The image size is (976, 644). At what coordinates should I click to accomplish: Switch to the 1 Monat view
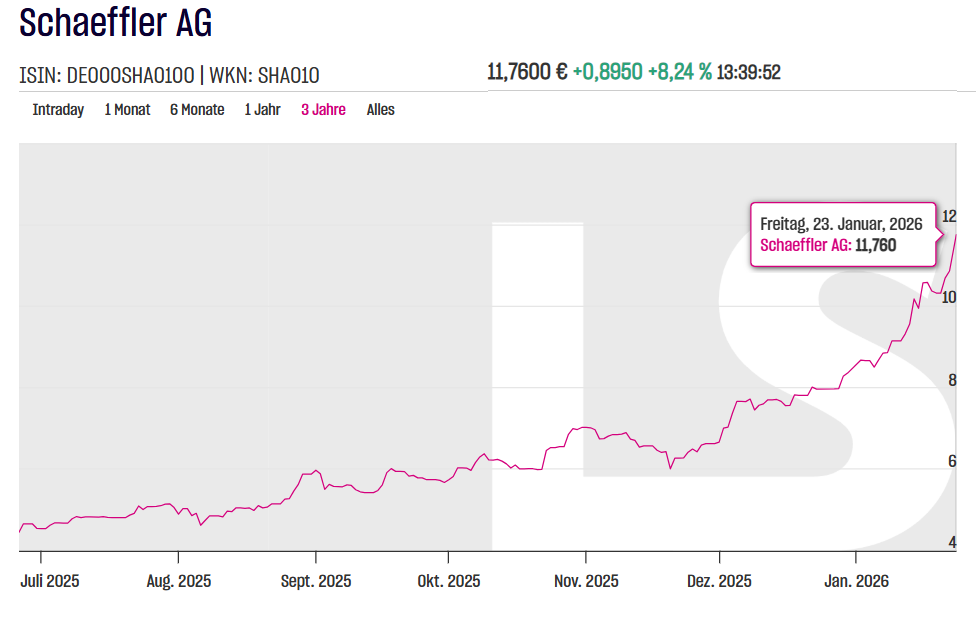coord(127,110)
